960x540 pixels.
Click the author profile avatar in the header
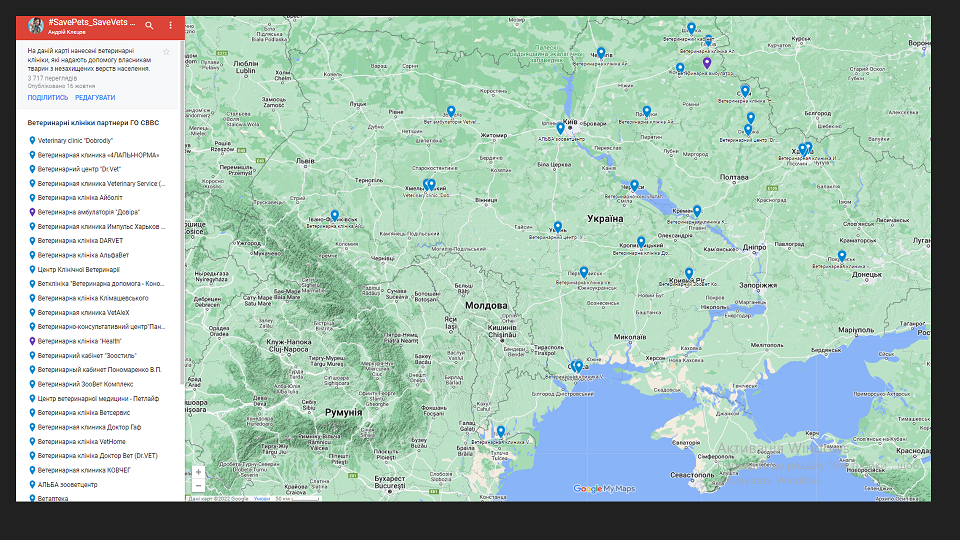click(x=36, y=26)
